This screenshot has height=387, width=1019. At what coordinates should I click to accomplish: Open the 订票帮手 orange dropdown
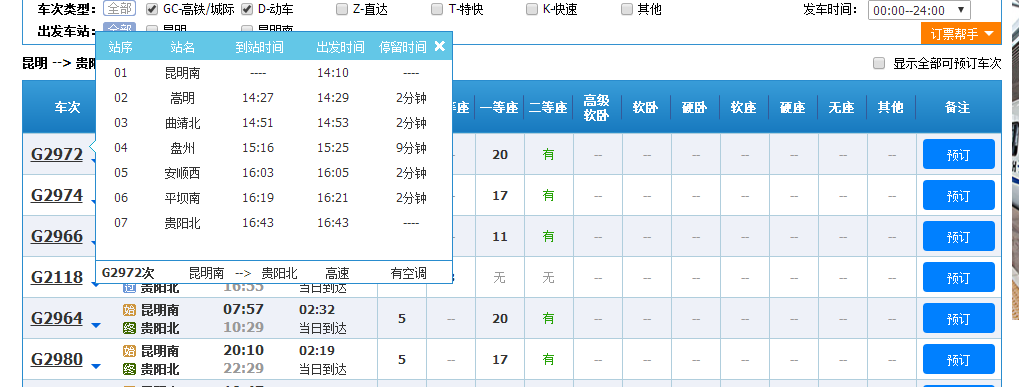tap(961, 34)
